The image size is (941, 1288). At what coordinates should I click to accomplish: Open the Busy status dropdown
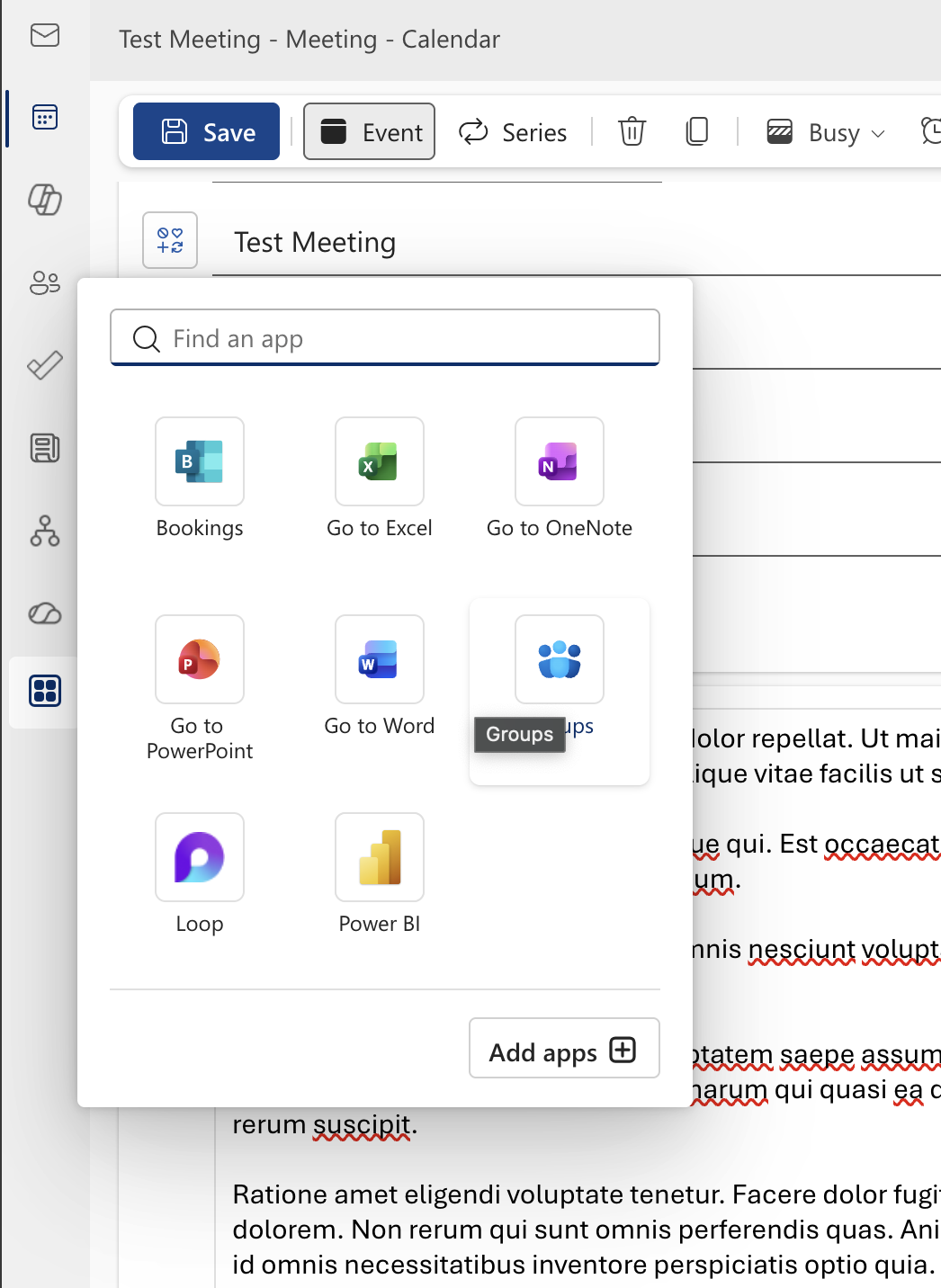tap(826, 132)
